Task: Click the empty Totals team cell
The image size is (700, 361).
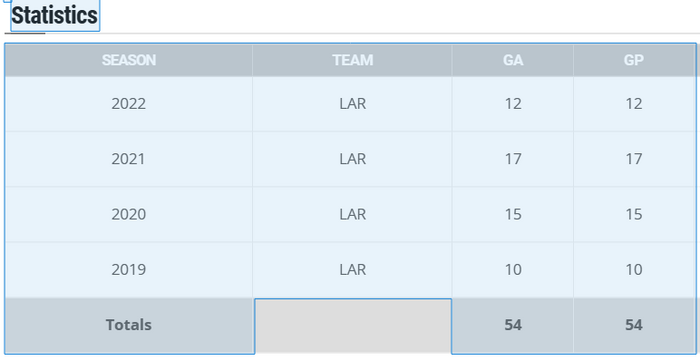Action: [353, 326]
